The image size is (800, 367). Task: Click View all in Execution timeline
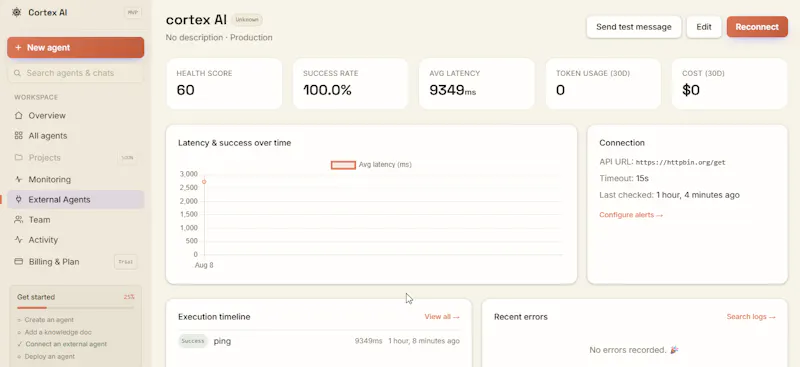point(442,316)
